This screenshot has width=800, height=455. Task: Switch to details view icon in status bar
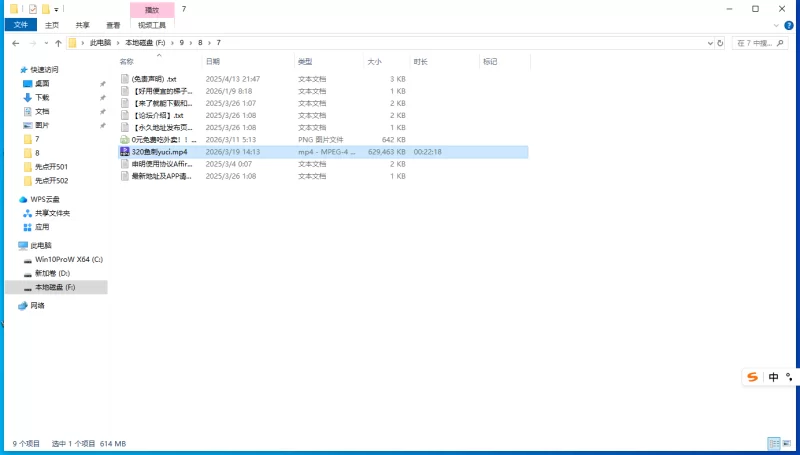(773, 443)
